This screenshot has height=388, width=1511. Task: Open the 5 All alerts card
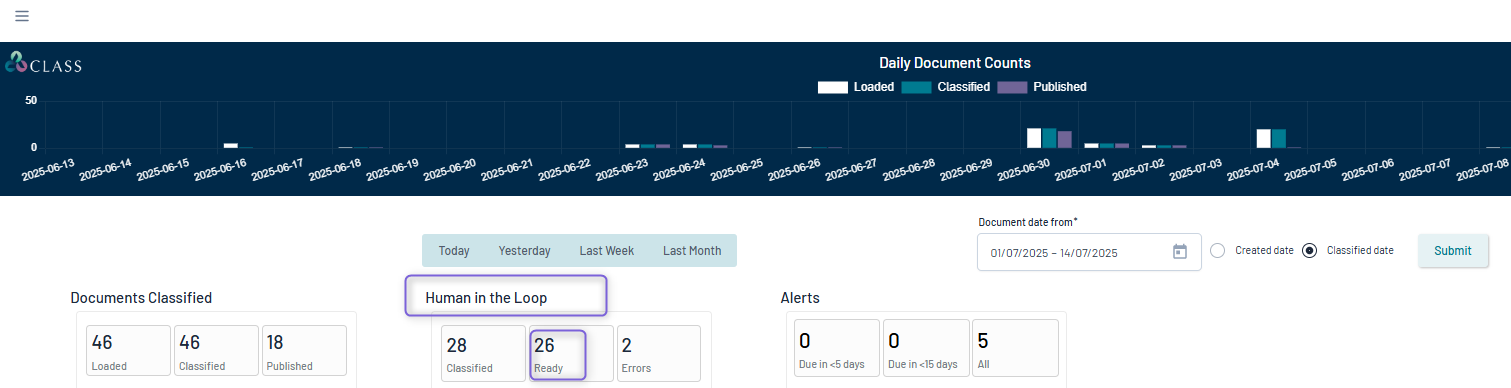(1015, 348)
